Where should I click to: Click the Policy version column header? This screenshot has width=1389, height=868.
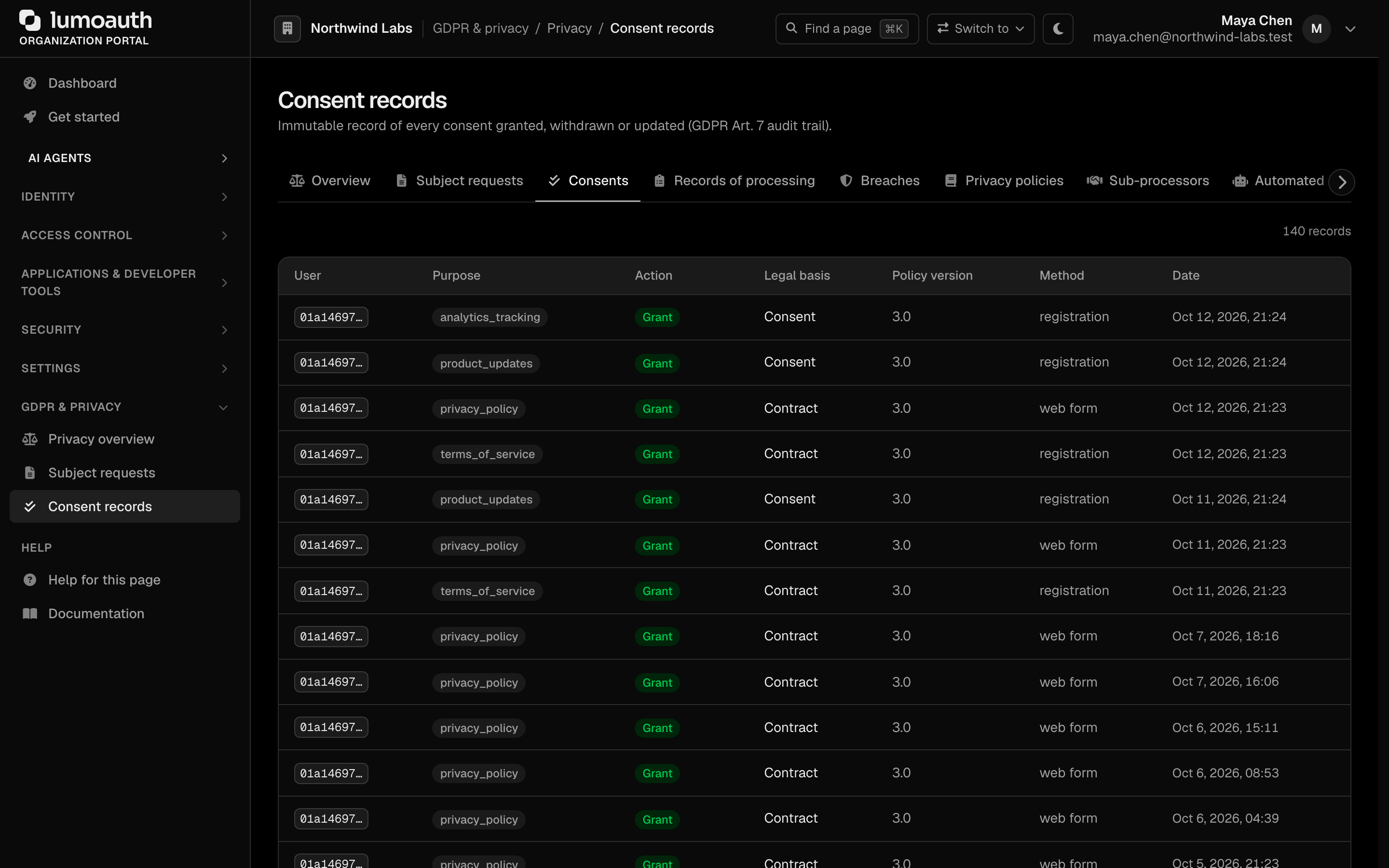pos(932,275)
